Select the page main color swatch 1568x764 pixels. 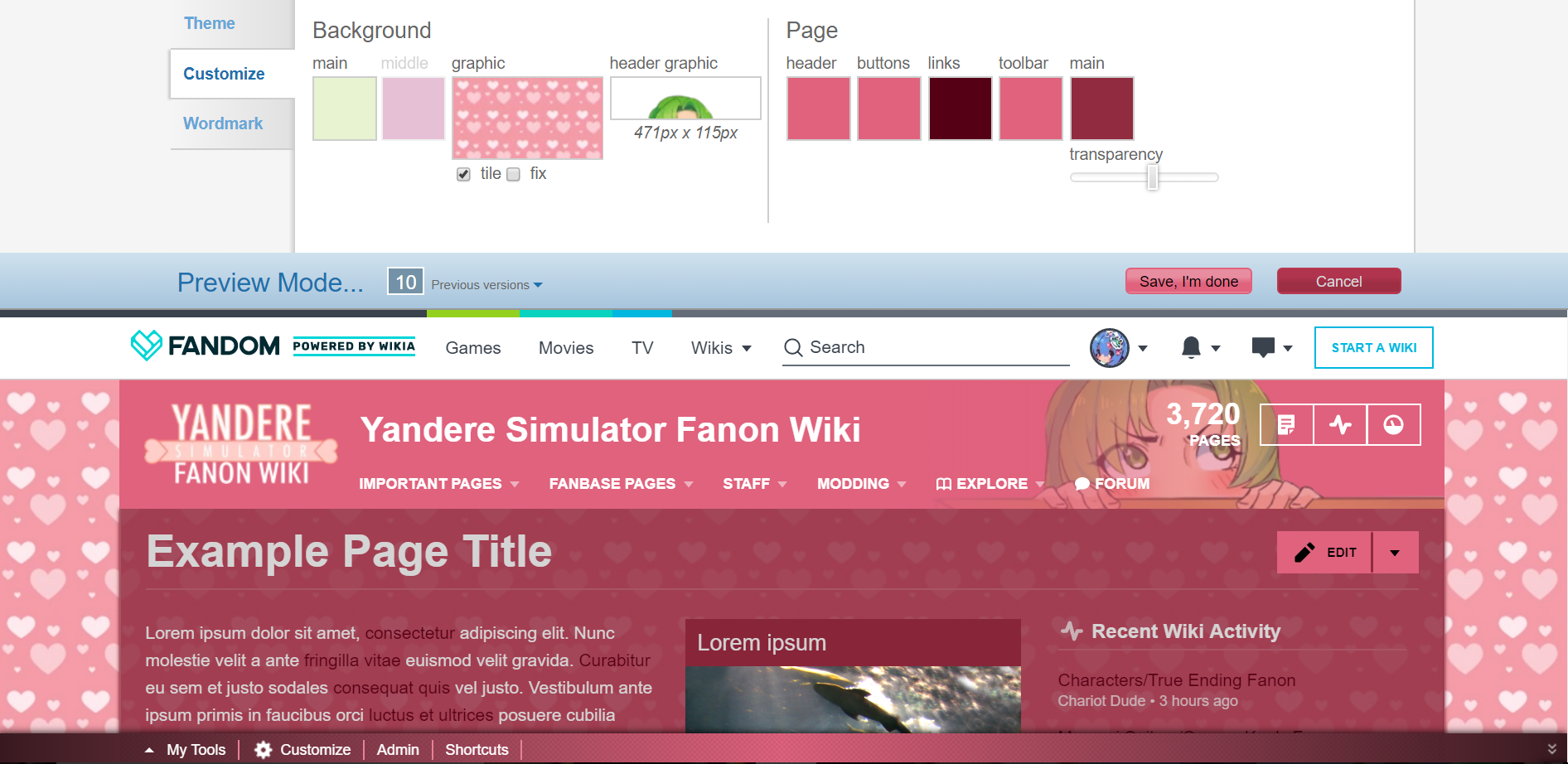point(1102,109)
